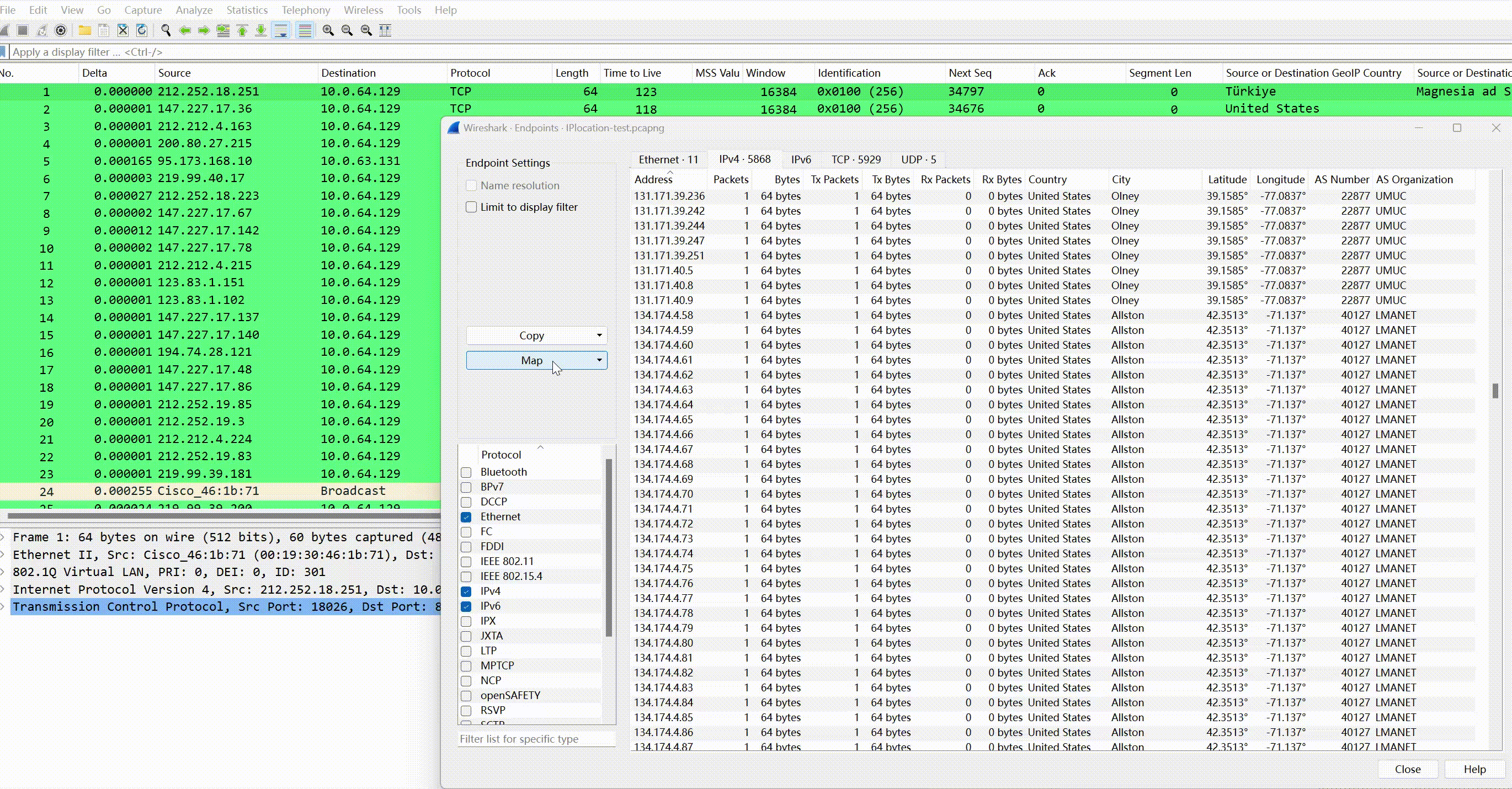Expand Internet Protocol Version 4 row
Viewport: 1512px width, 789px height.
[3, 589]
